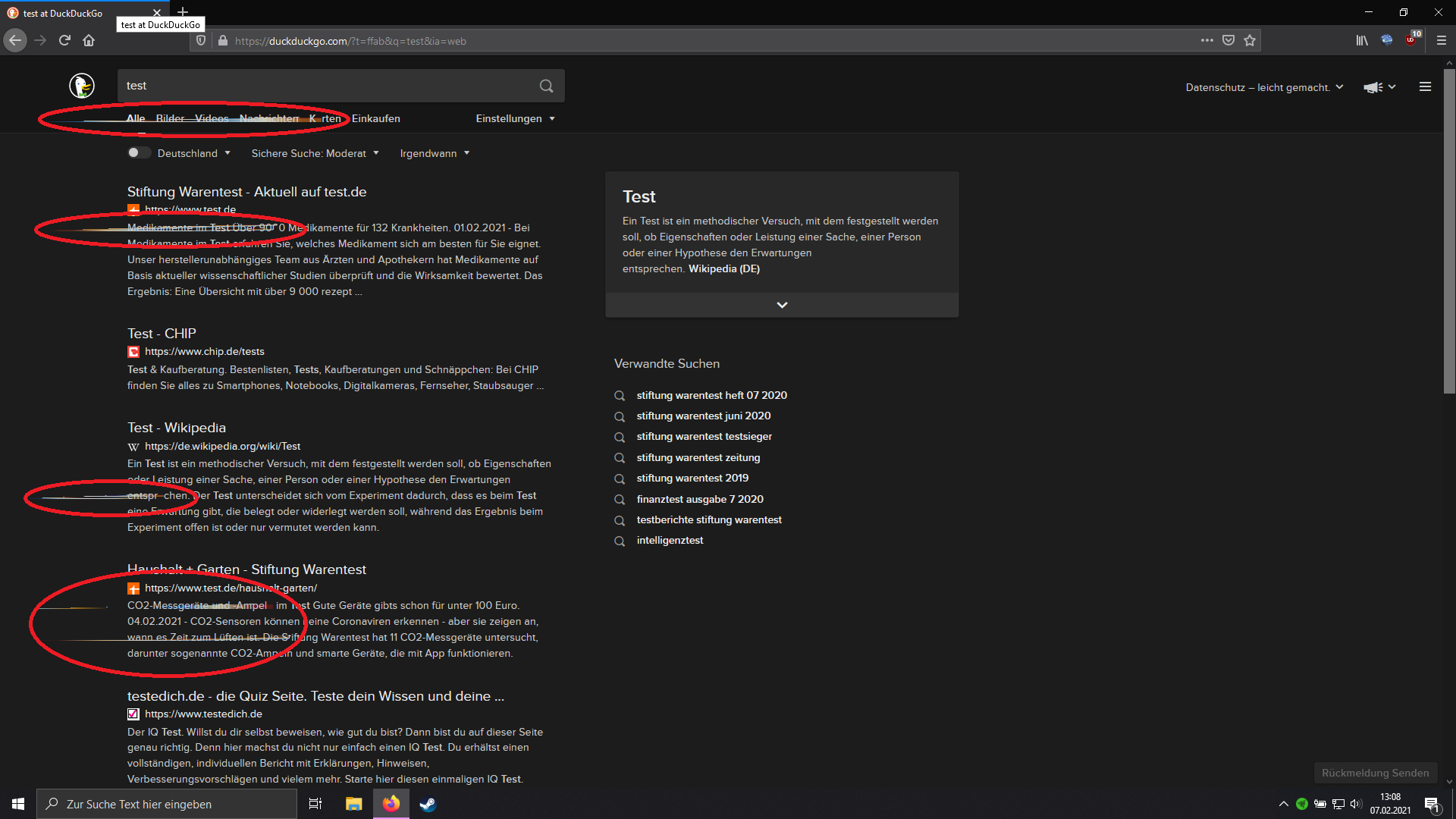Open Firefox application menu
Viewport: 1456px width, 819px height.
(1442, 40)
